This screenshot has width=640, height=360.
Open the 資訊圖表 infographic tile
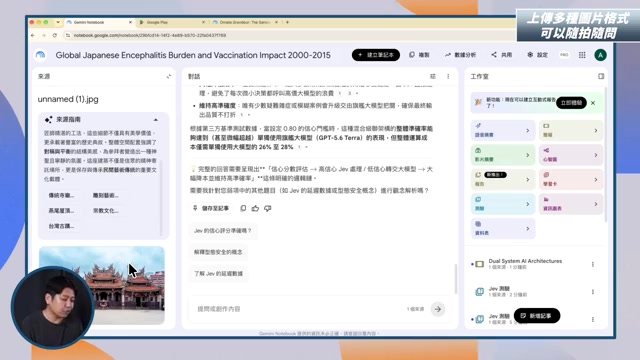click(x=571, y=204)
